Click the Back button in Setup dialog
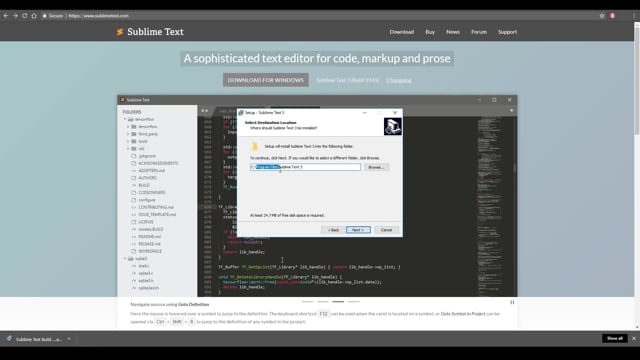This screenshot has width=640, height=360. (x=333, y=230)
